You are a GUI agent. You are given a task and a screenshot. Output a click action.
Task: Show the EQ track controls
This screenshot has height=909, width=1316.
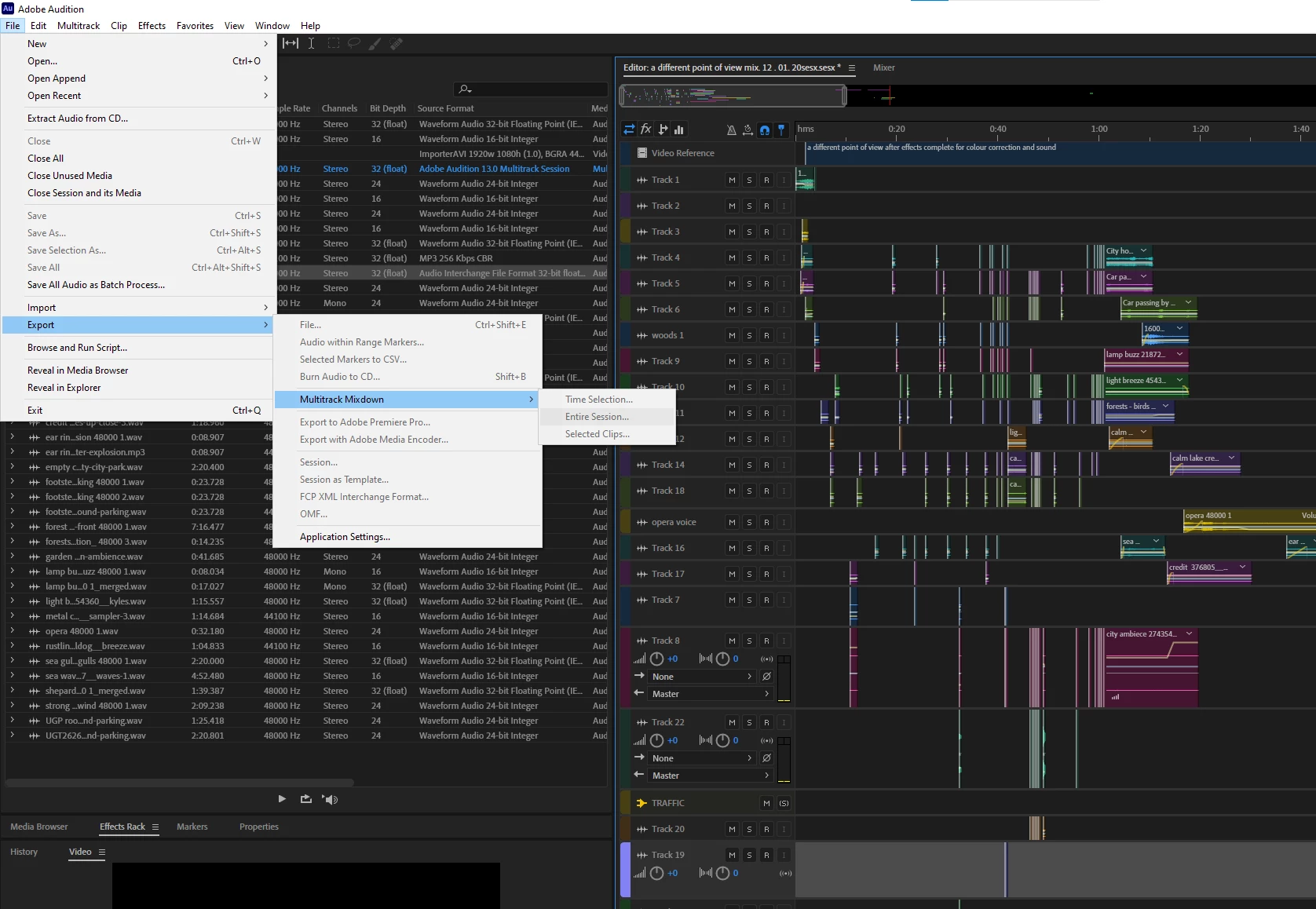click(x=679, y=130)
